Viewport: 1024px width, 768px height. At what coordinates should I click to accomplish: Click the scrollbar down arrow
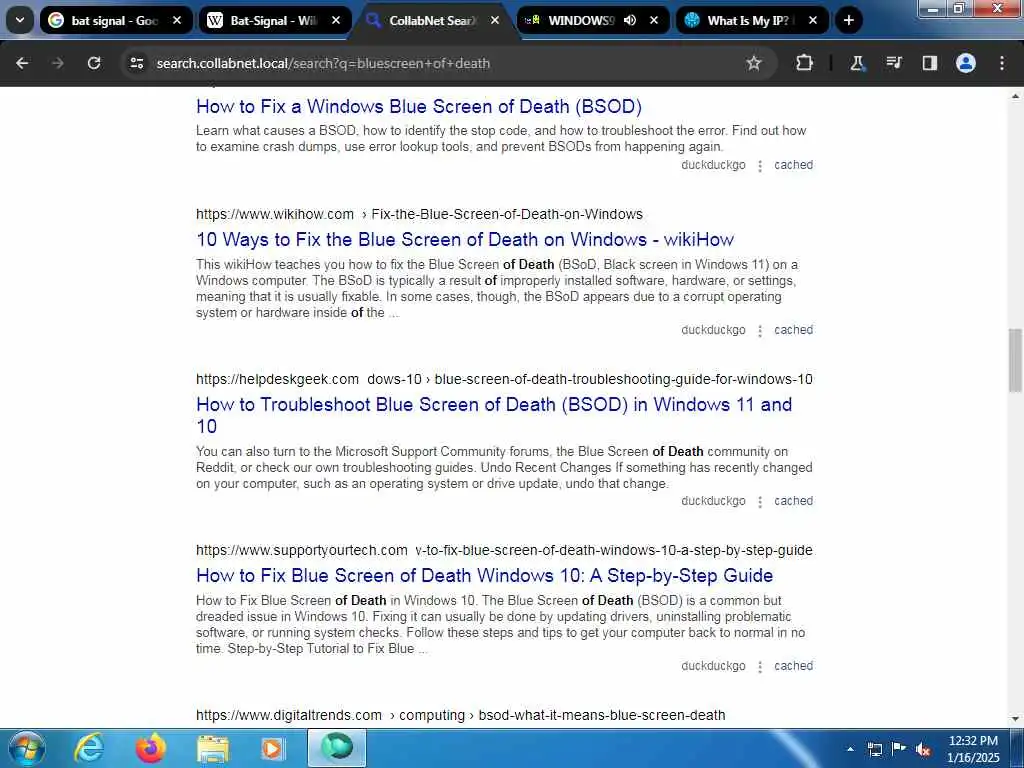click(1015, 719)
